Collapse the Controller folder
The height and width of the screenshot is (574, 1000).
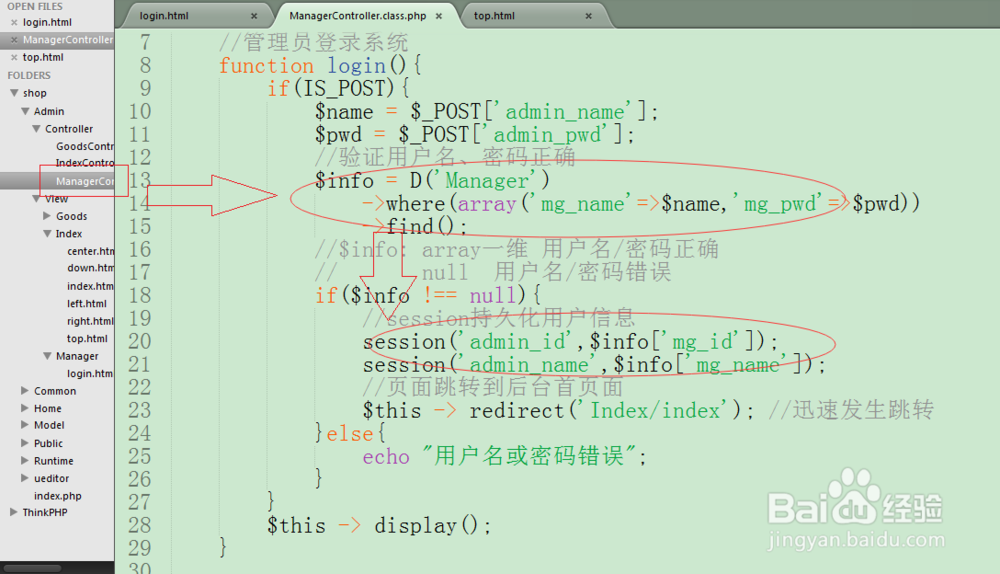[x=36, y=129]
